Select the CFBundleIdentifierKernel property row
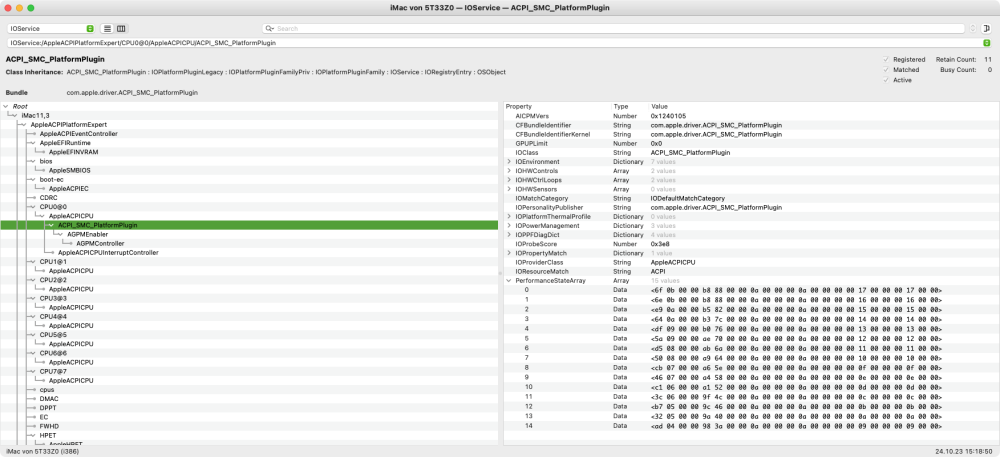Image resolution: width=1000 pixels, height=457 pixels. point(751,134)
